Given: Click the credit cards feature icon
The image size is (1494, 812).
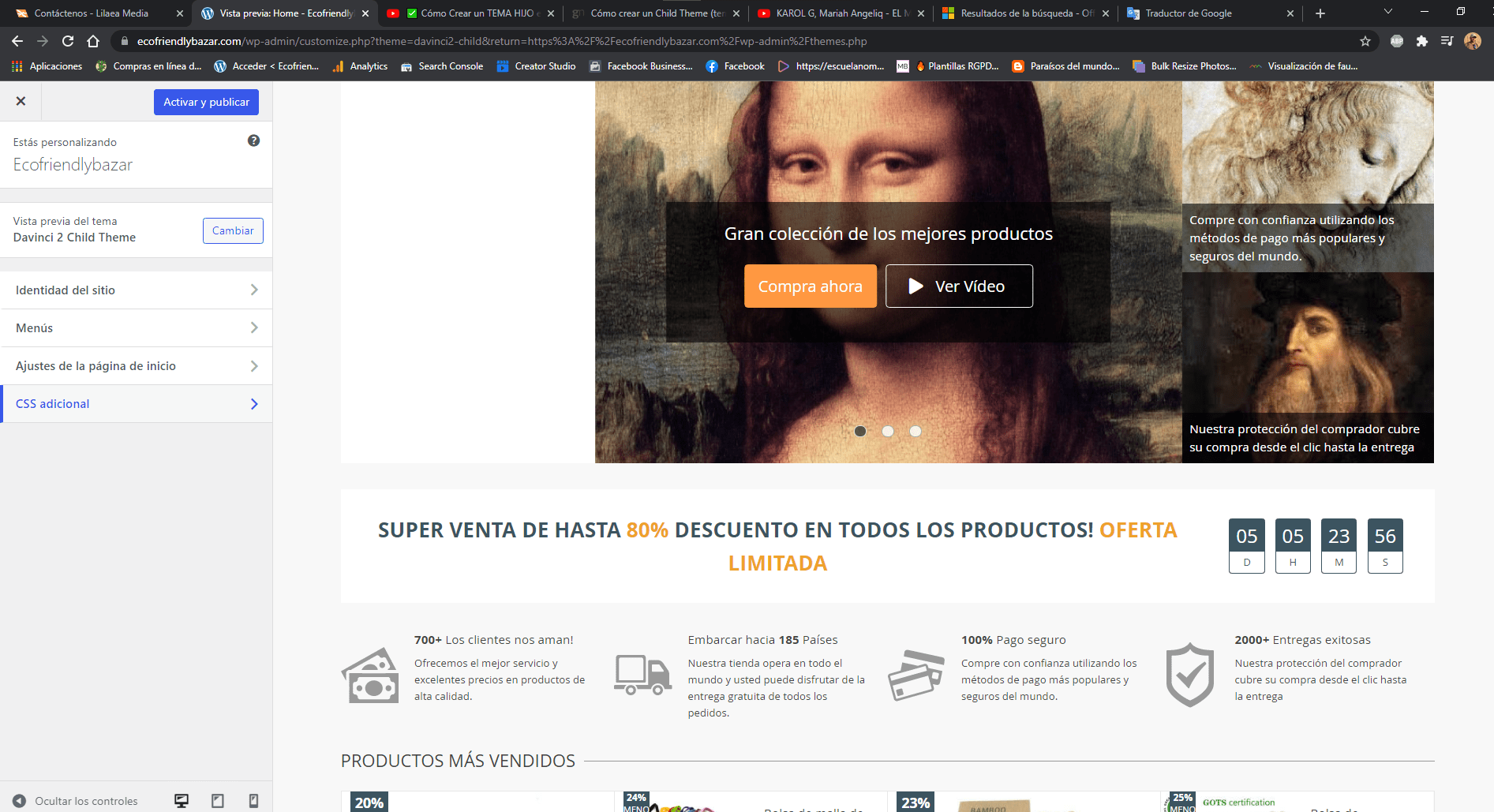Looking at the screenshot, I should tap(916, 675).
